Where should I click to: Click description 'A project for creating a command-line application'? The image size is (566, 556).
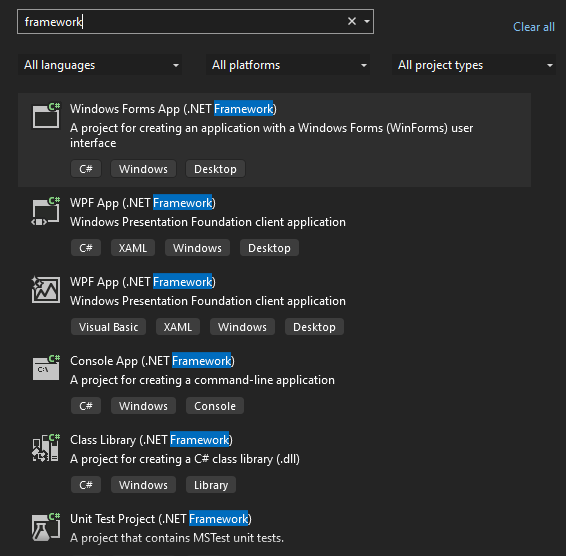[x=202, y=380]
